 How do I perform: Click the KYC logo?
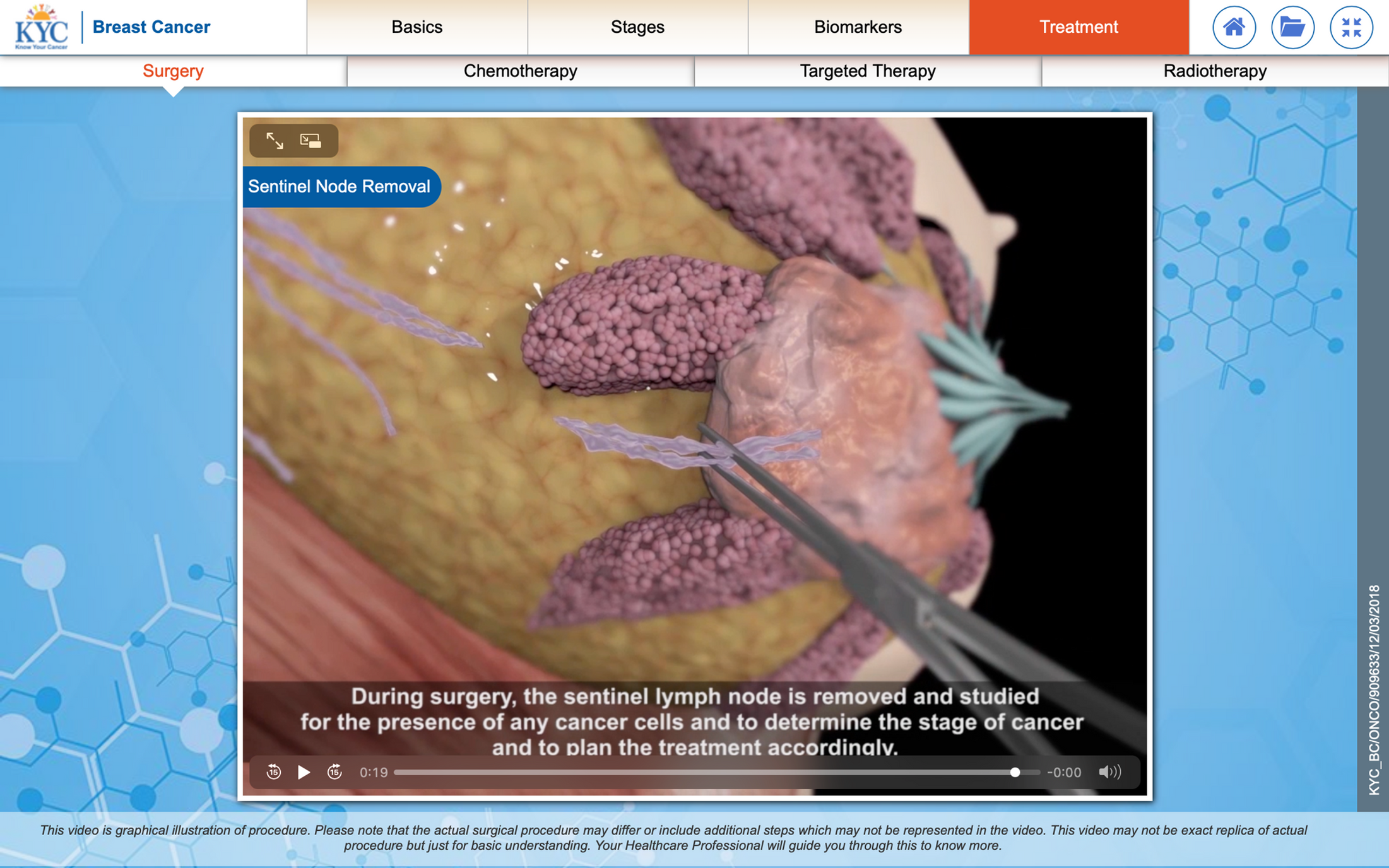(x=42, y=27)
